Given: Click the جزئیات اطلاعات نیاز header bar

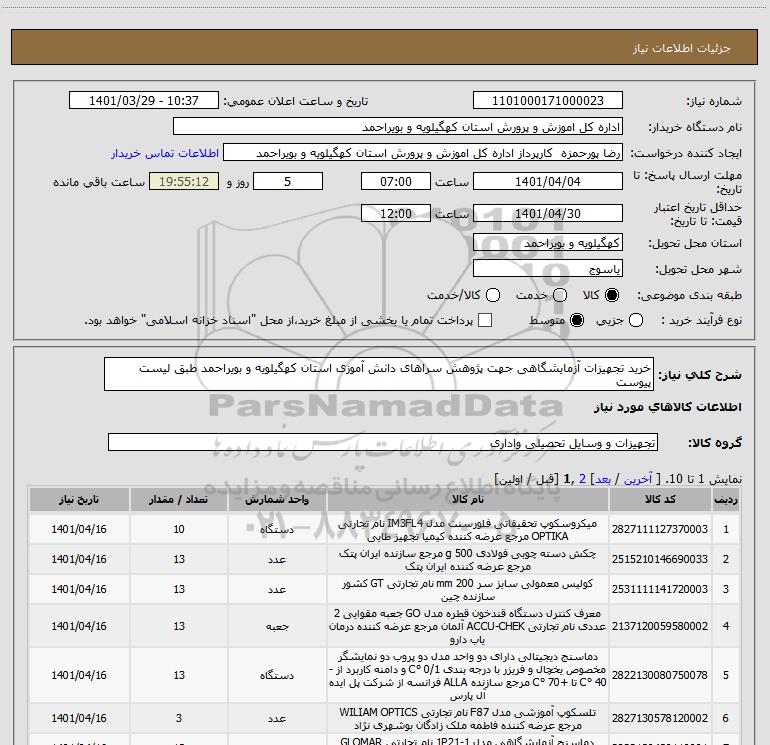Looking at the screenshot, I should (385, 47).
